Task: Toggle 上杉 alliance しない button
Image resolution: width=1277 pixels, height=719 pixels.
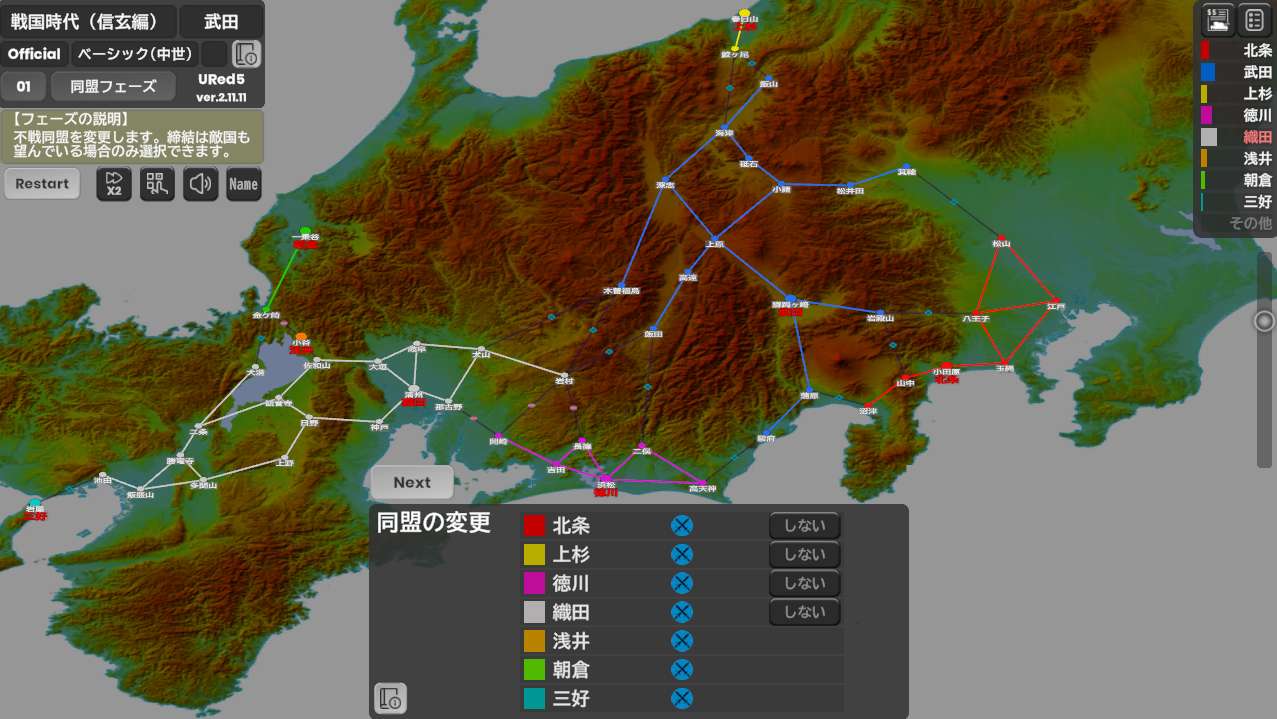Action: pos(804,555)
